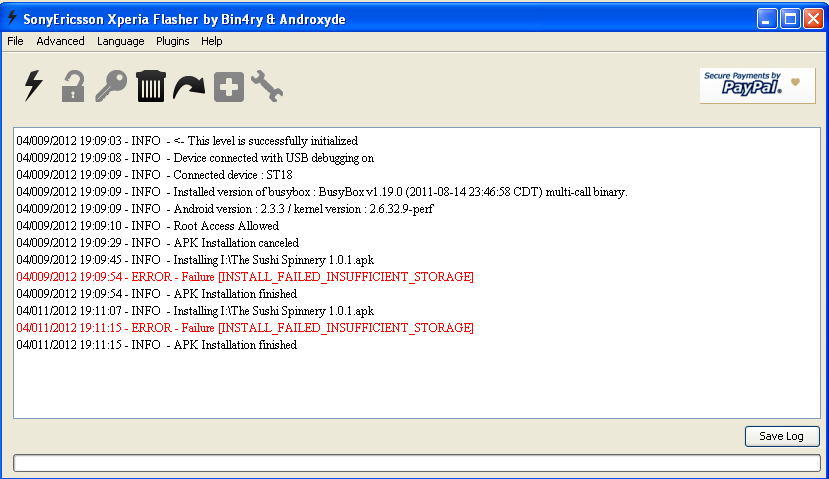Image resolution: width=829 pixels, height=479 pixels.
Task: Click the wrench tools icon
Action: click(x=267, y=86)
